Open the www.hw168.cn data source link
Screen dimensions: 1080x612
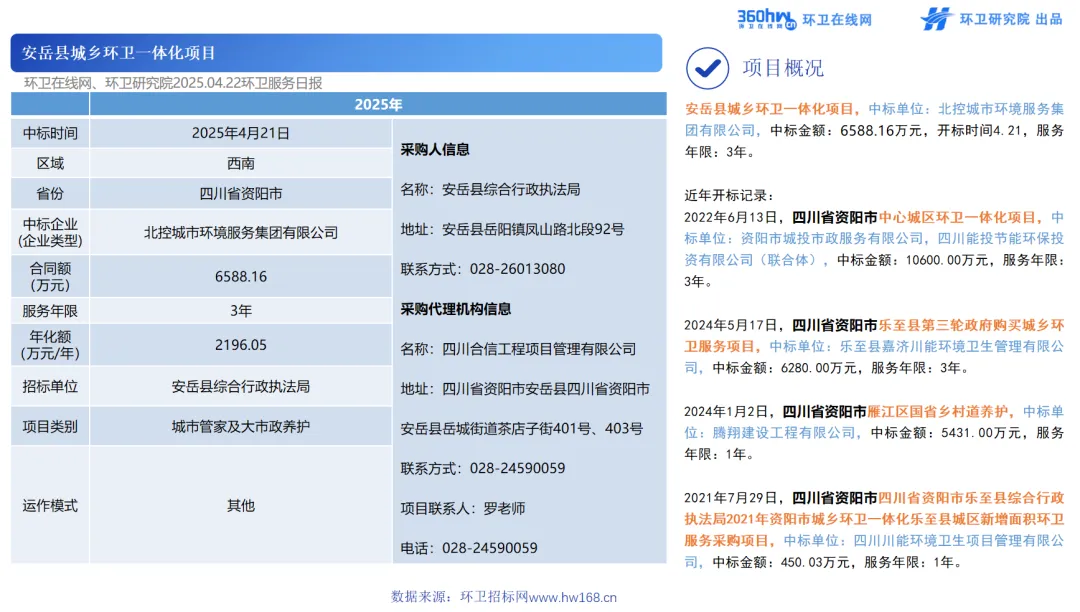pos(573,598)
